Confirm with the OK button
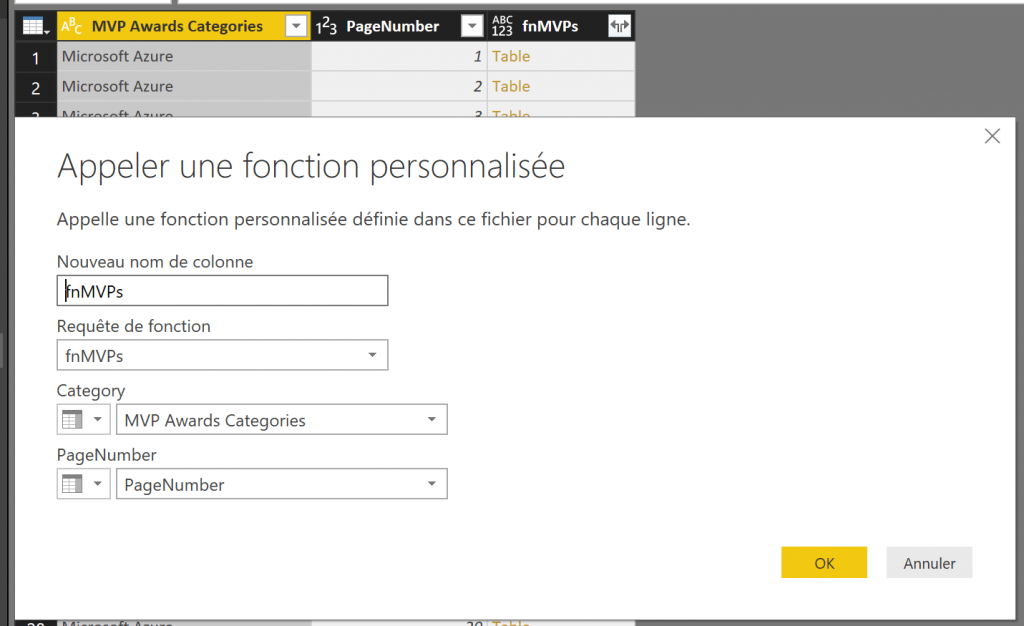The image size is (1024, 626). tap(824, 562)
